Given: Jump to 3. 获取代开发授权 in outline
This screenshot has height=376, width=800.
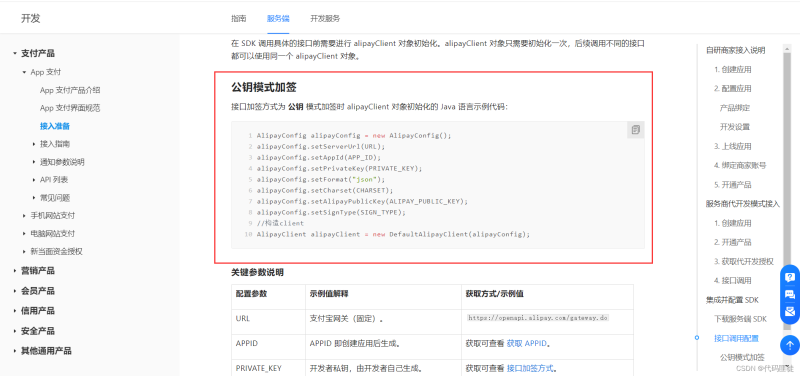Looking at the screenshot, I should pyautogui.click(x=743, y=261).
